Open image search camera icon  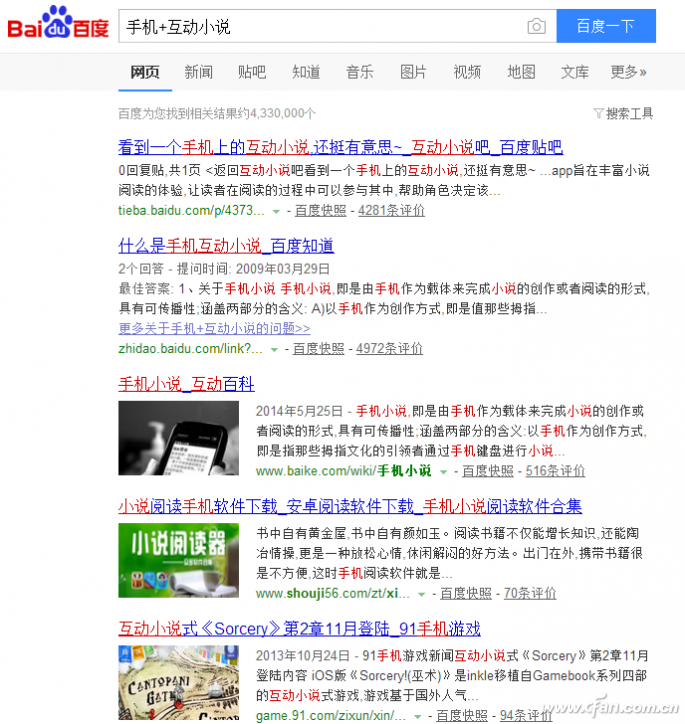pyautogui.click(x=536, y=26)
